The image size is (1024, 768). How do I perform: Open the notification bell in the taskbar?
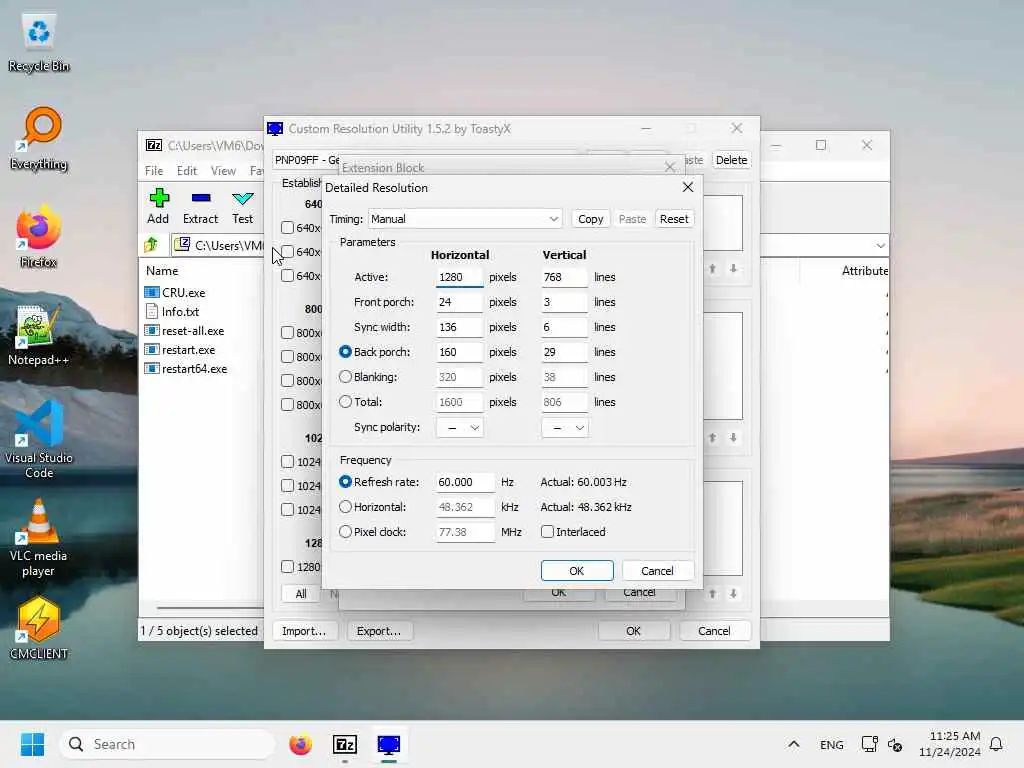pos(996,744)
